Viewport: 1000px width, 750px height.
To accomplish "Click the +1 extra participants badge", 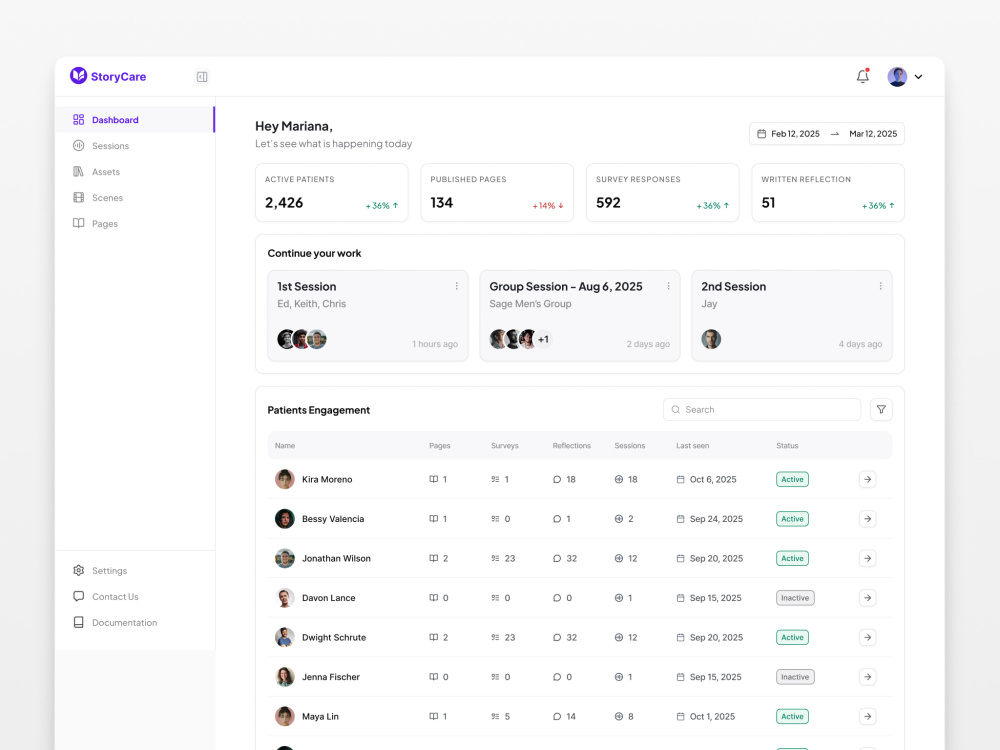I will pos(543,339).
